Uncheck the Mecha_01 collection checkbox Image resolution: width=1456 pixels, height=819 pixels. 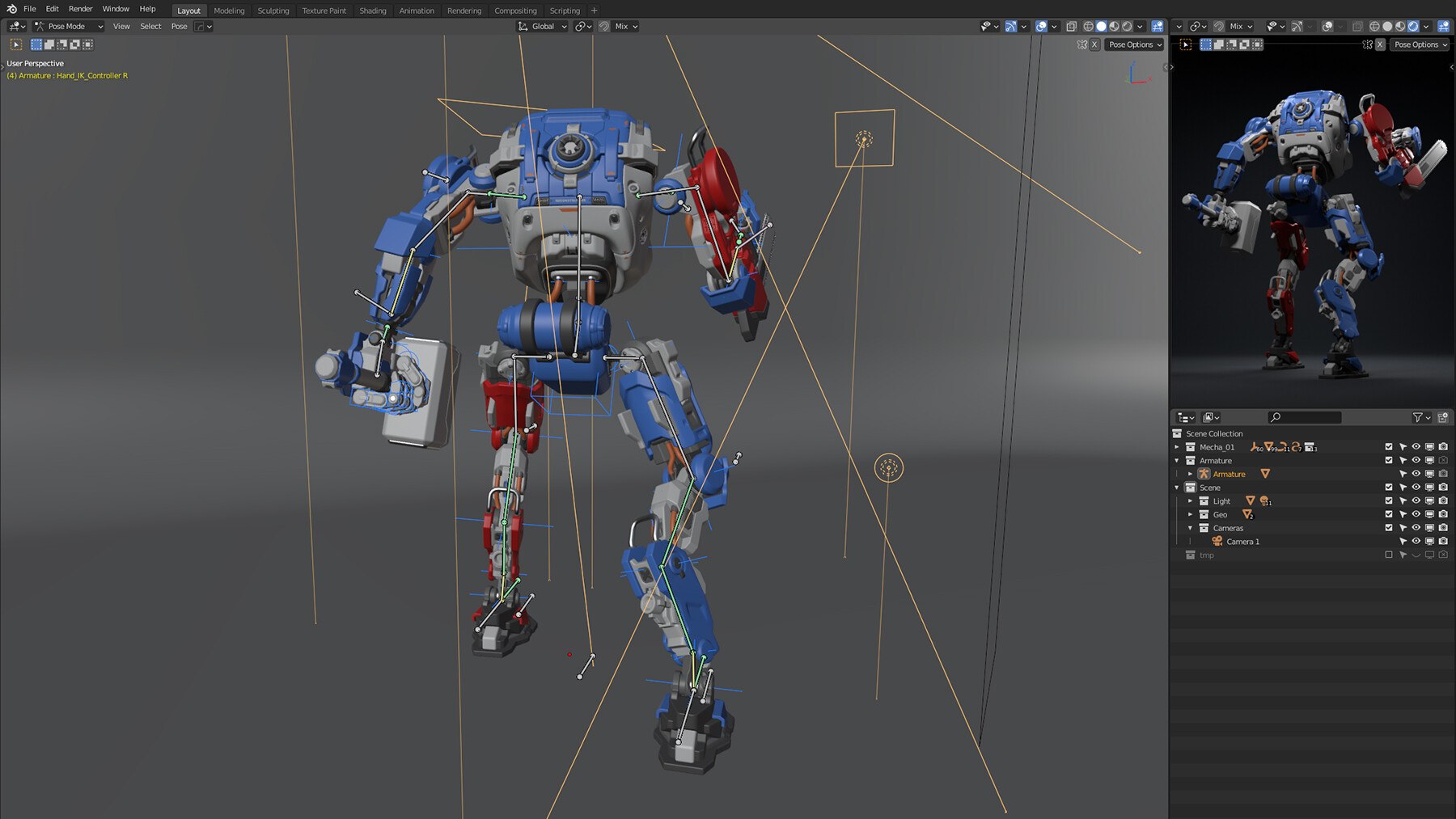(x=1388, y=446)
